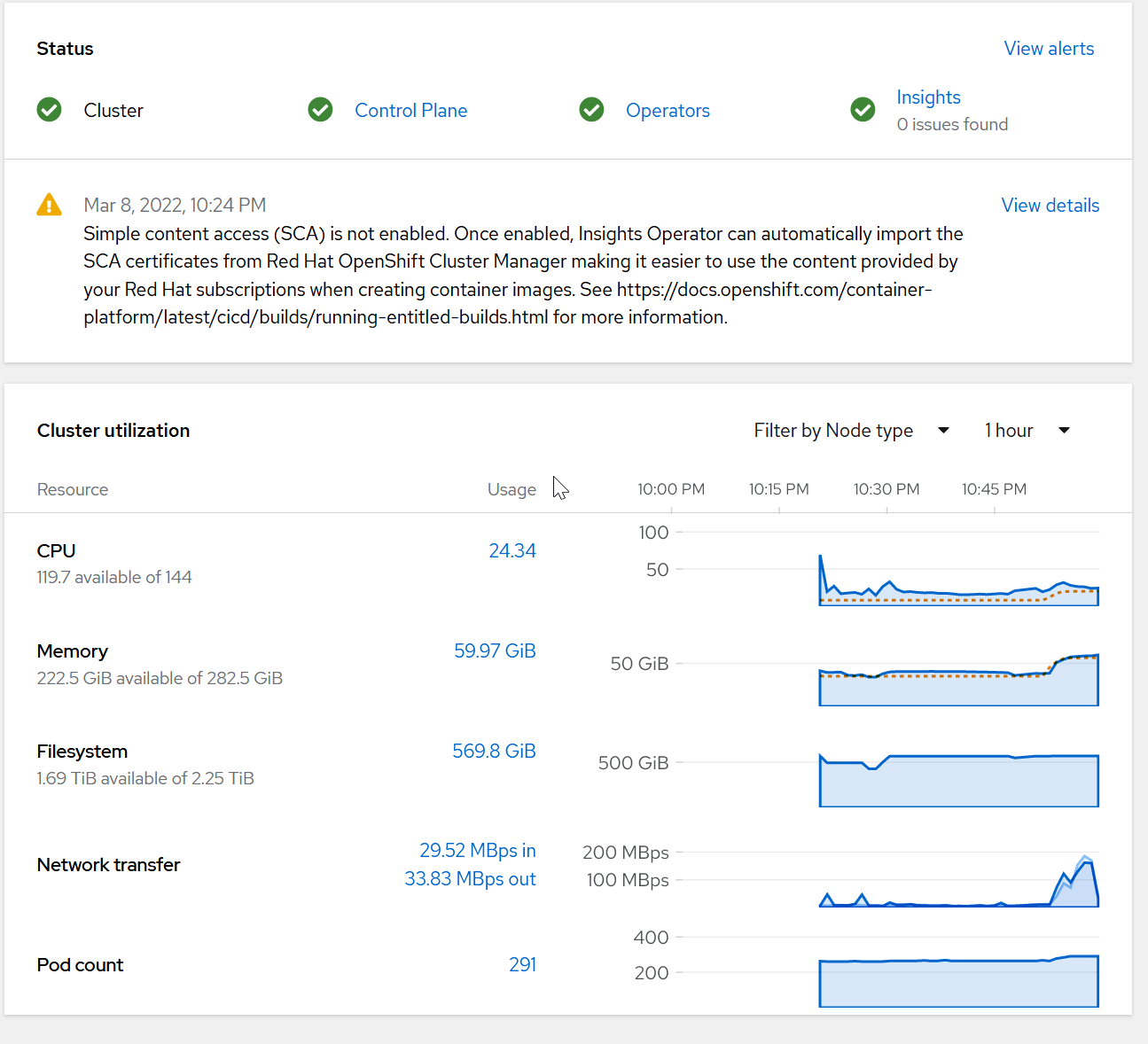Click '222.5 GiB available of 282.5 GiB' text
Screen dimensions: 1148x1044
160,679
